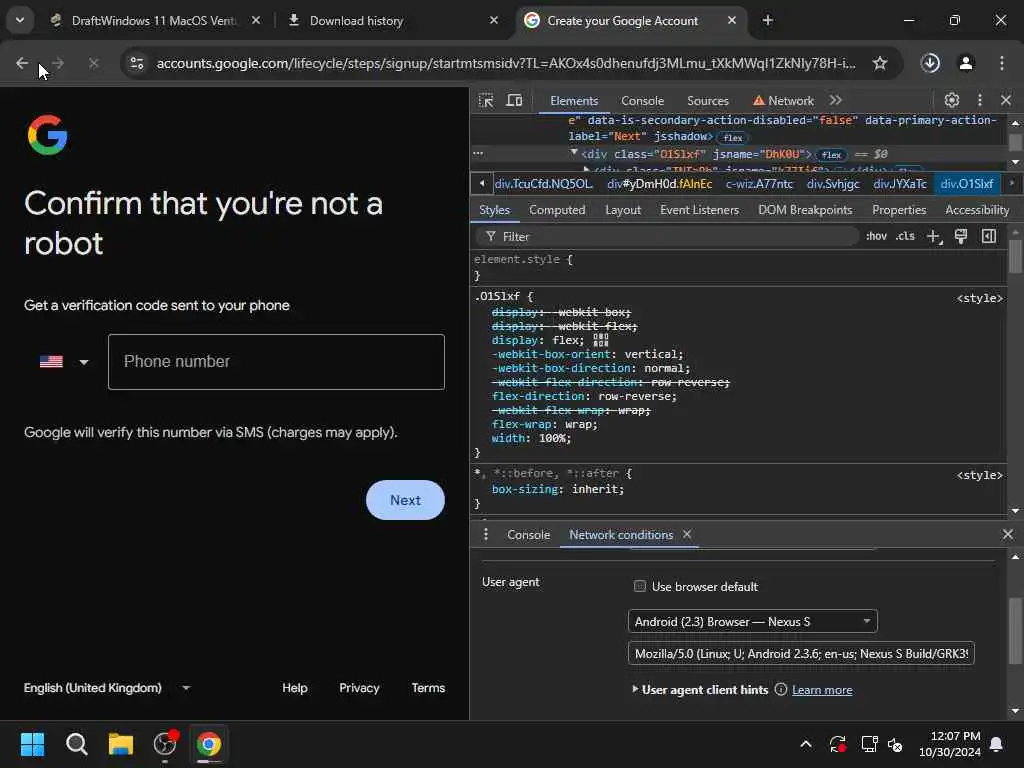
Task: Open the Network tab
Action: point(783,101)
